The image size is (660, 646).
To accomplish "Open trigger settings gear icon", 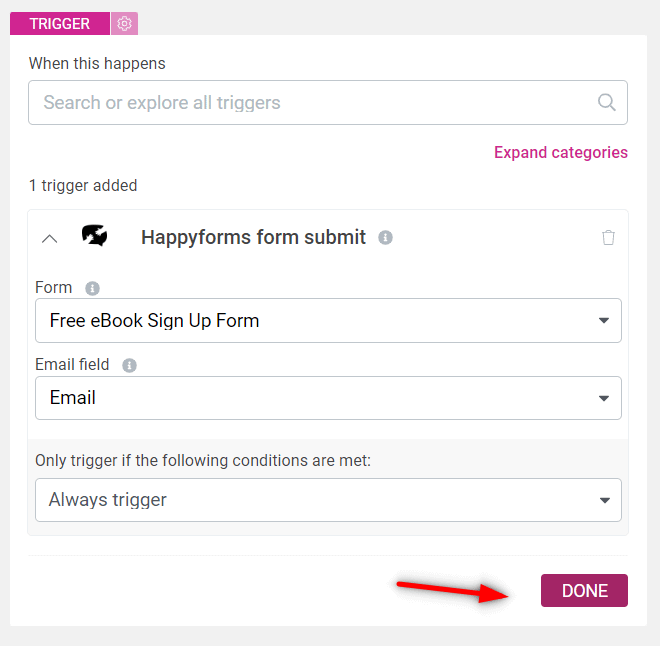I will (124, 24).
